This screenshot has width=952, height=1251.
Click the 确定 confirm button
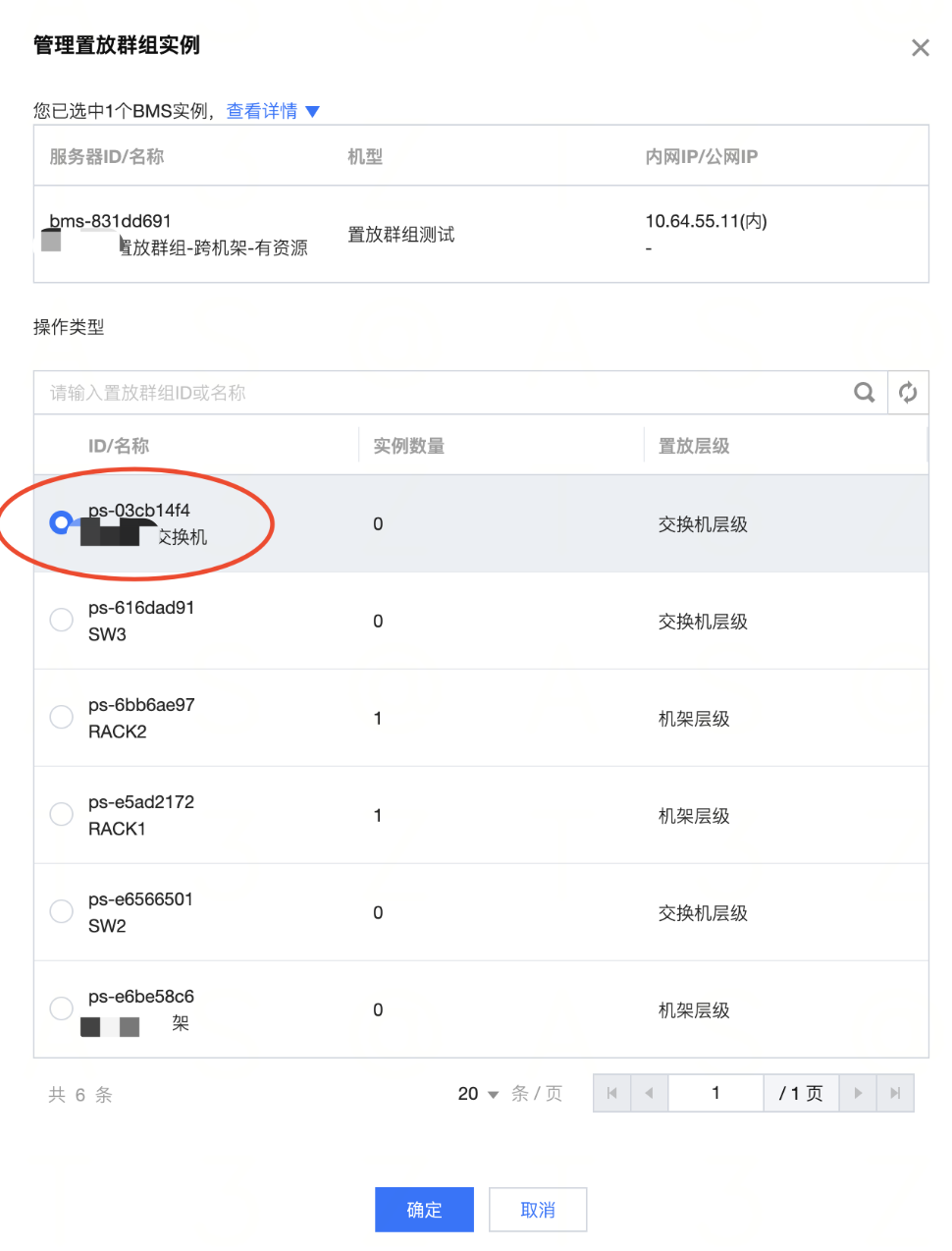pos(424,1210)
